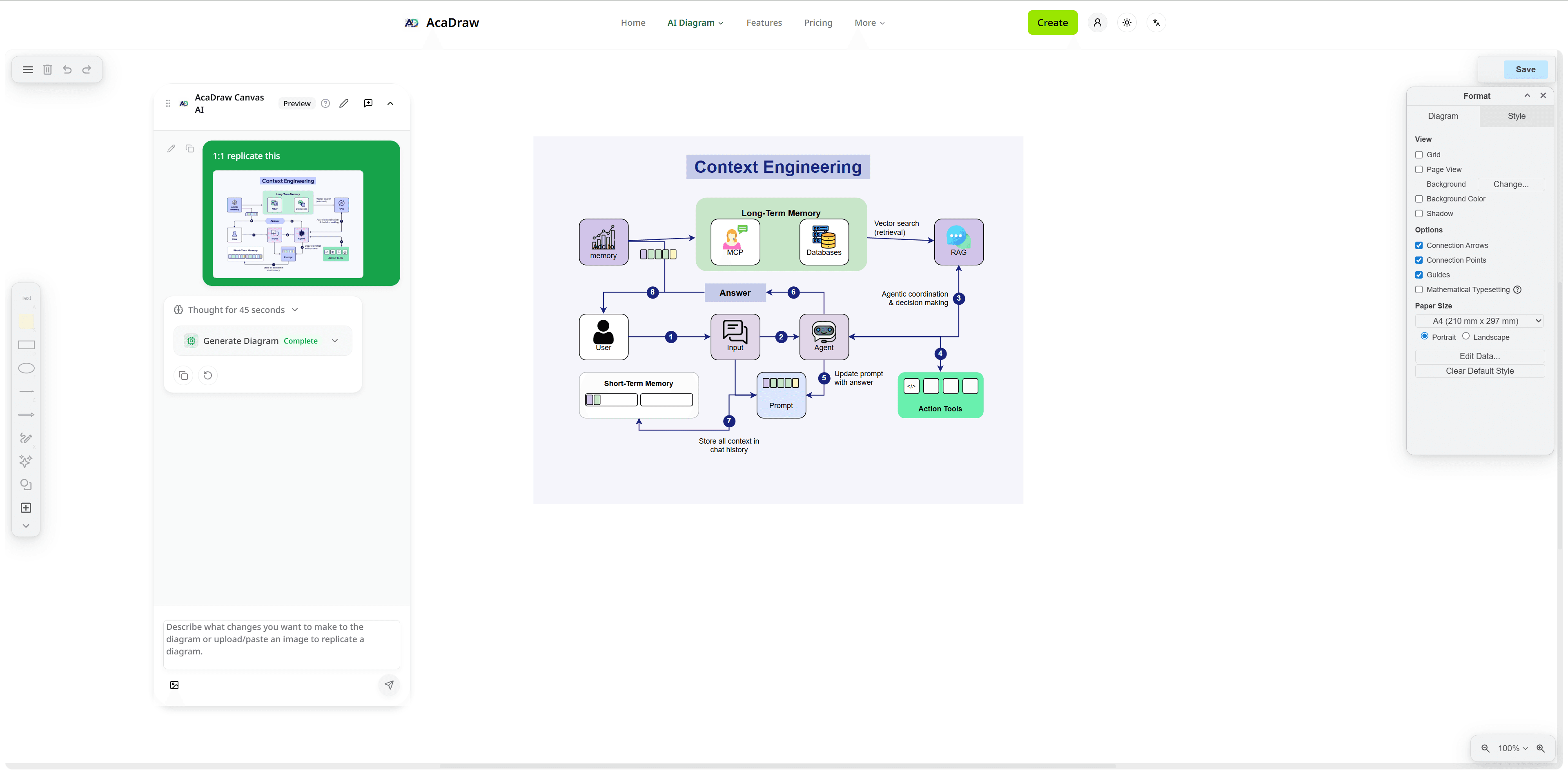Switch to the Style tab in Format panel
This screenshot has width=1568, height=779.
pos(1516,116)
